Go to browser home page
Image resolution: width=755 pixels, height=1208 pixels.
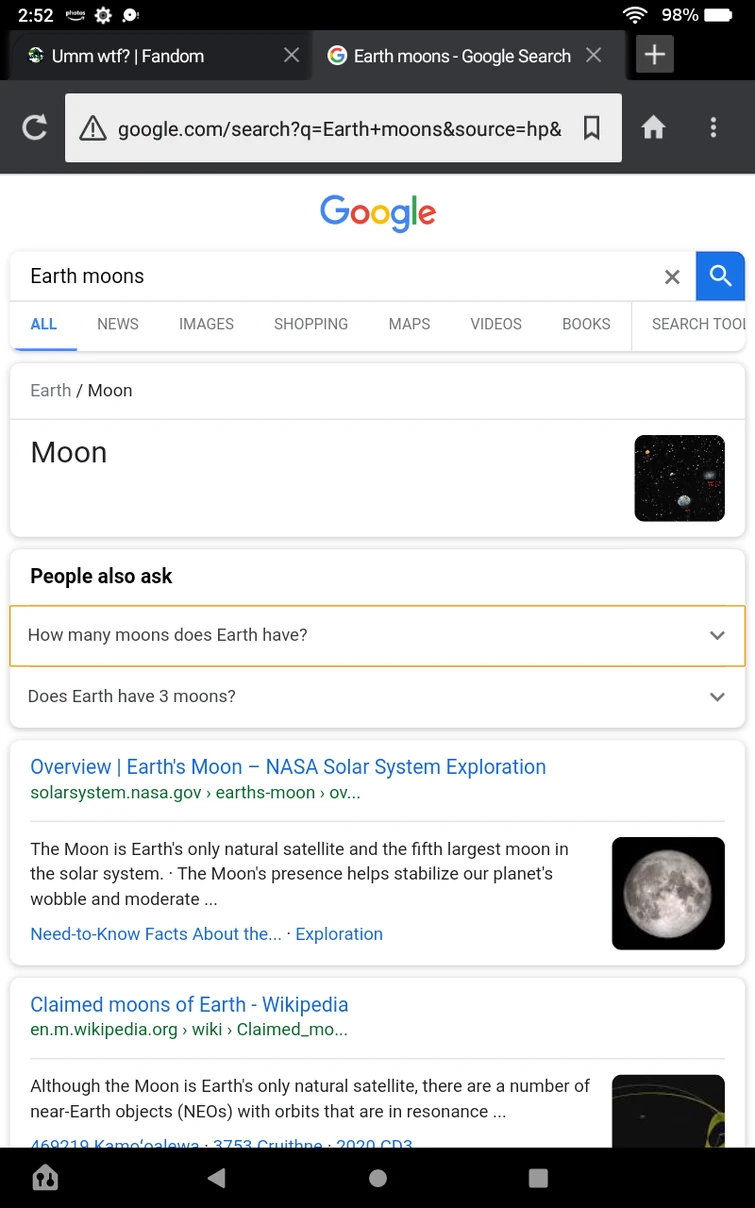(653, 128)
